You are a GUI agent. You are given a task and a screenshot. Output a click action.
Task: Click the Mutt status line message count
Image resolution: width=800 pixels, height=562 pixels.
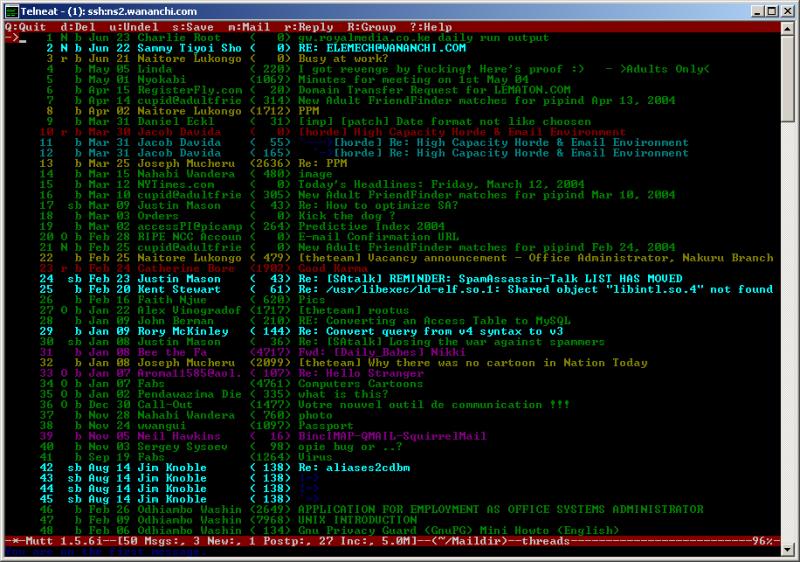(153, 541)
